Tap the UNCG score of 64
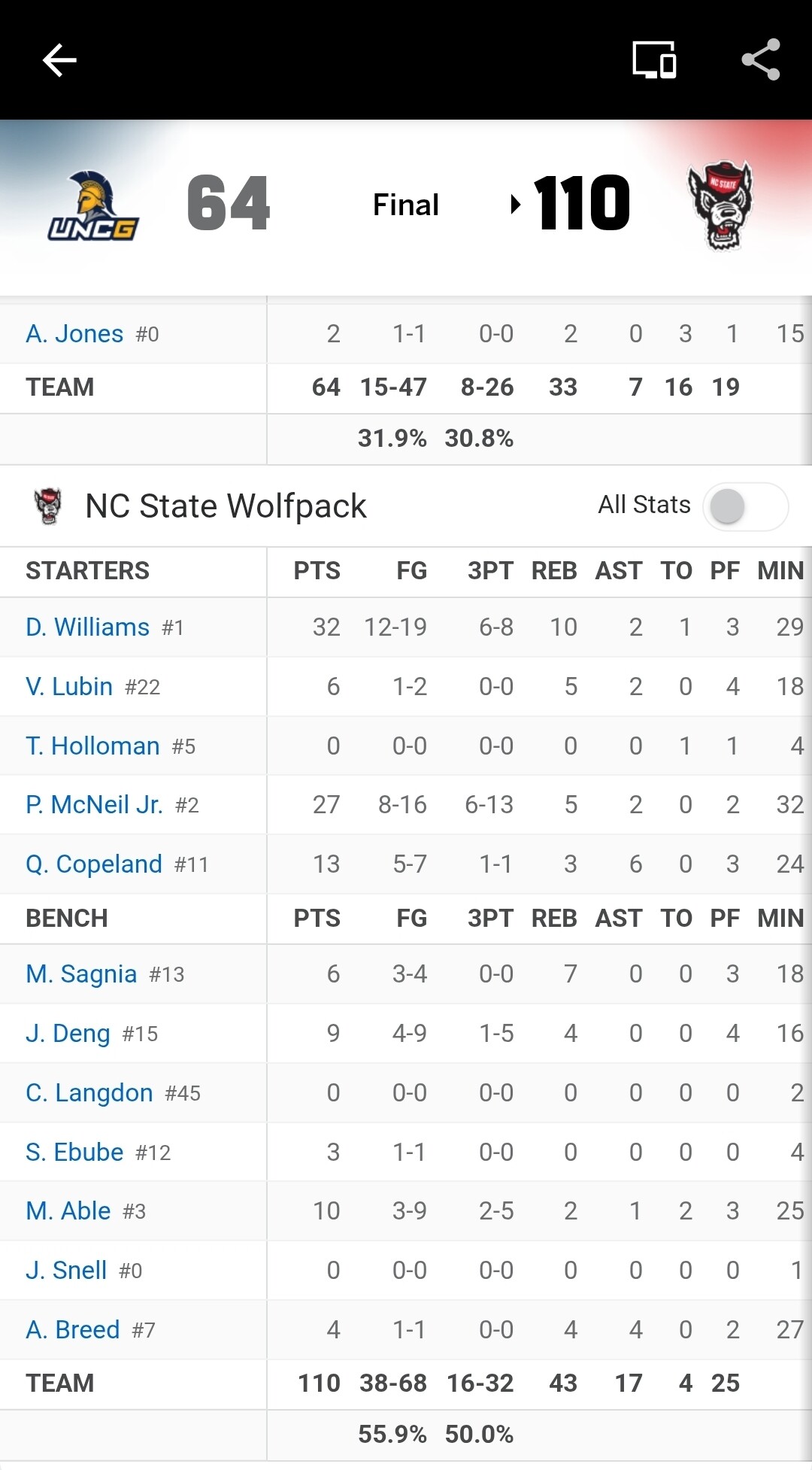812x1470 pixels. 229,203
